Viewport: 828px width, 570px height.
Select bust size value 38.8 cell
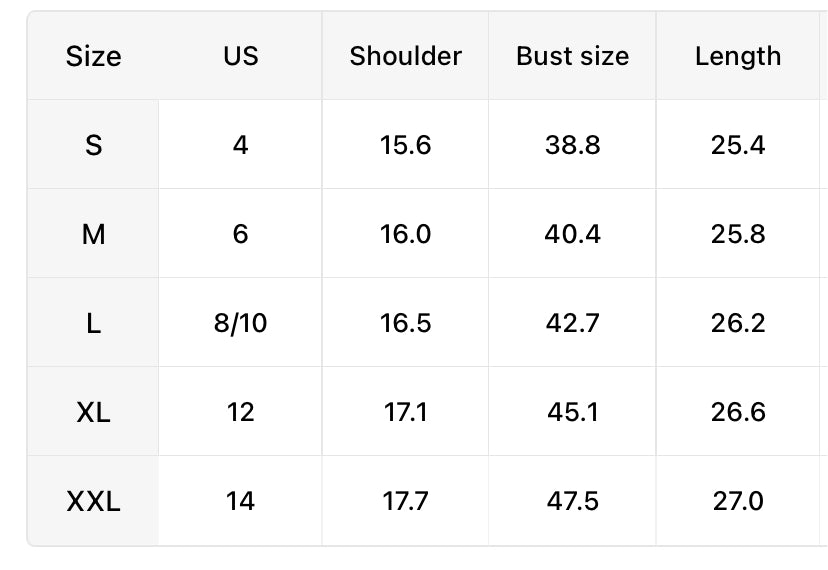(572, 145)
